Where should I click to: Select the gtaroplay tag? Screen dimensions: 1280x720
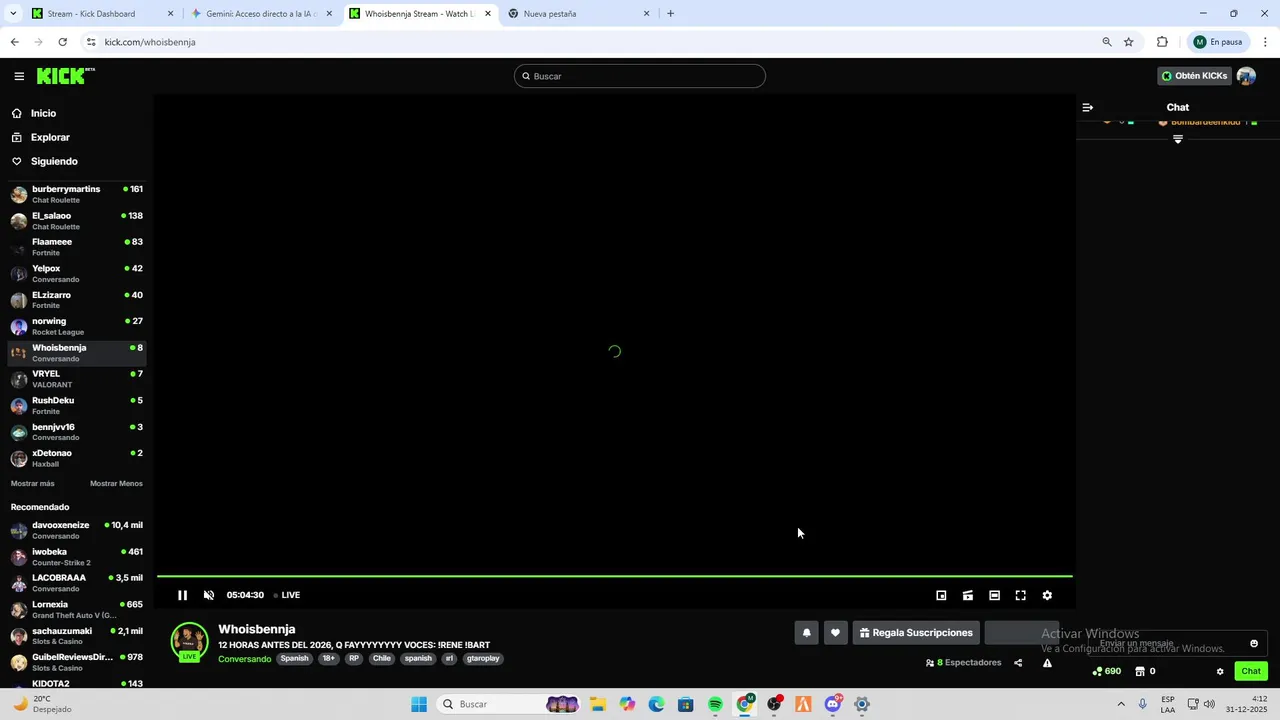point(483,659)
